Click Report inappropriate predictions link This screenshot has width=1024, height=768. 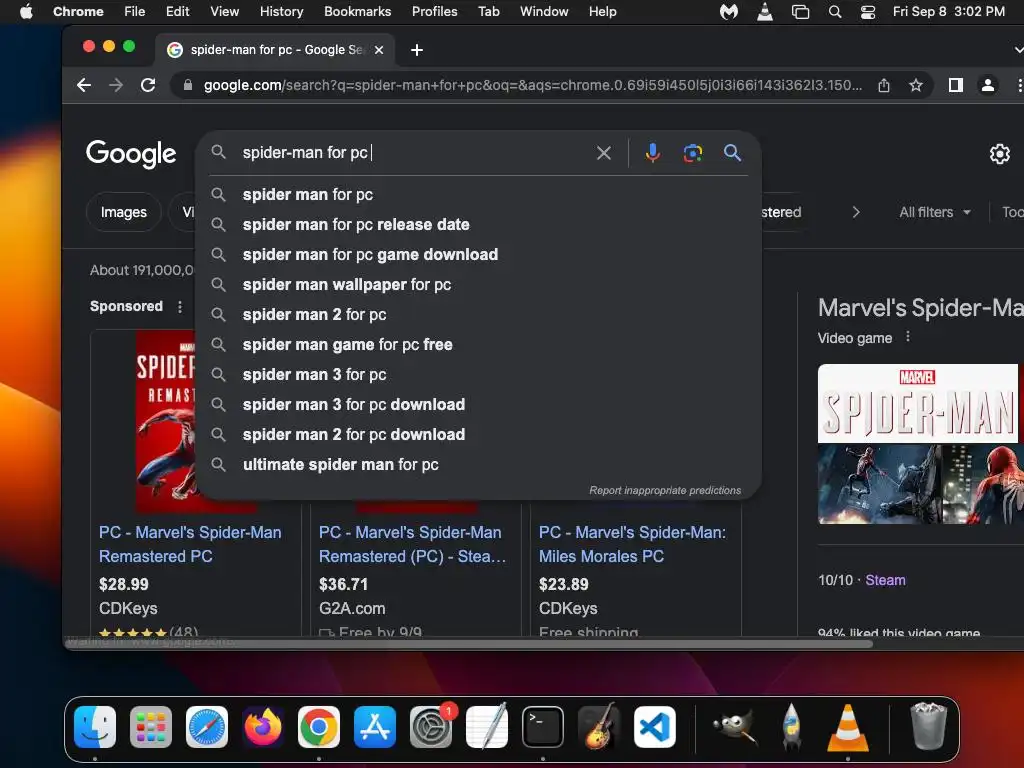(x=665, y=490)
